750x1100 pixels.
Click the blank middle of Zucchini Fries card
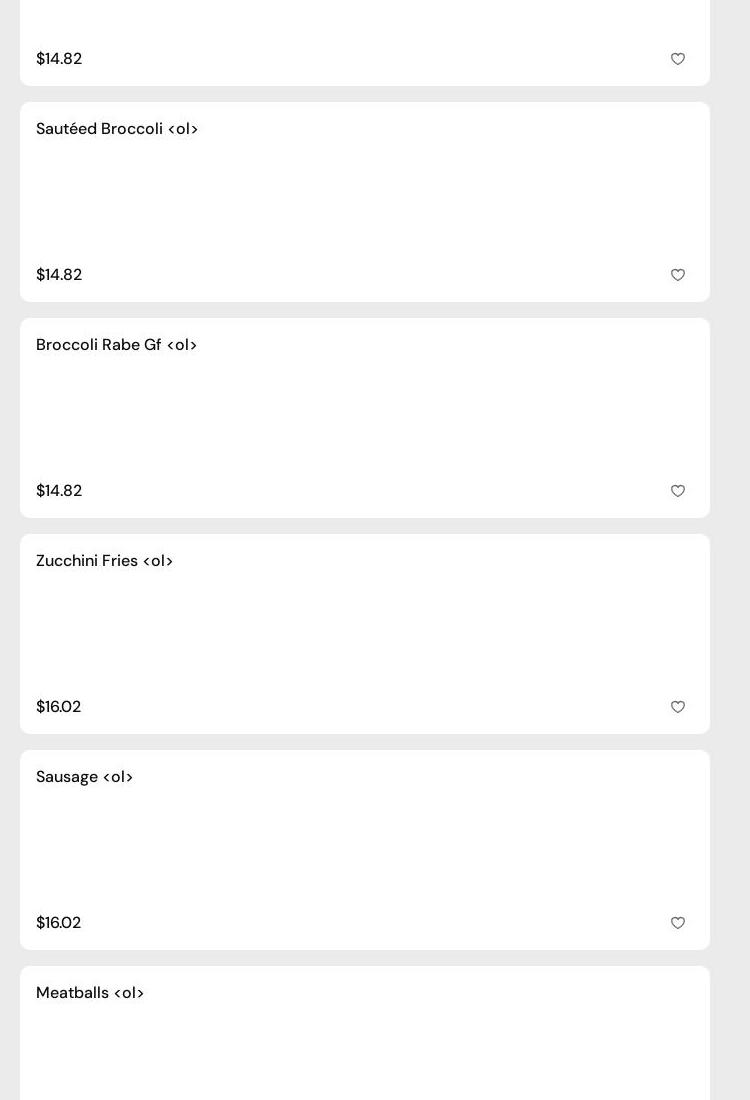365,634
